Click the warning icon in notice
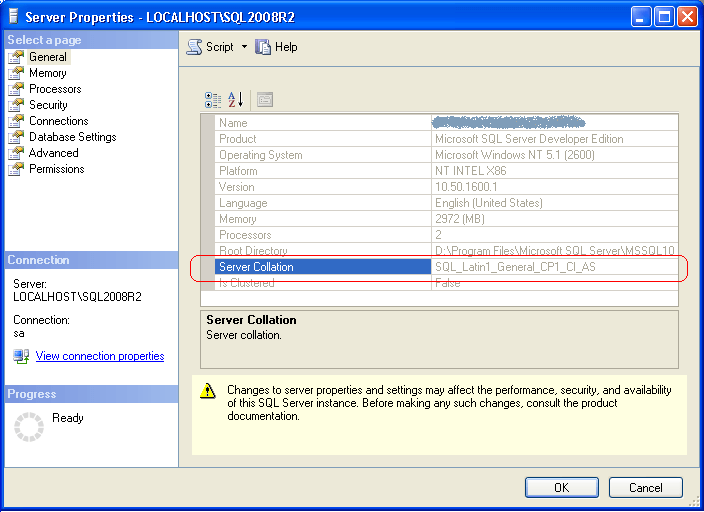 click(208, 391)
